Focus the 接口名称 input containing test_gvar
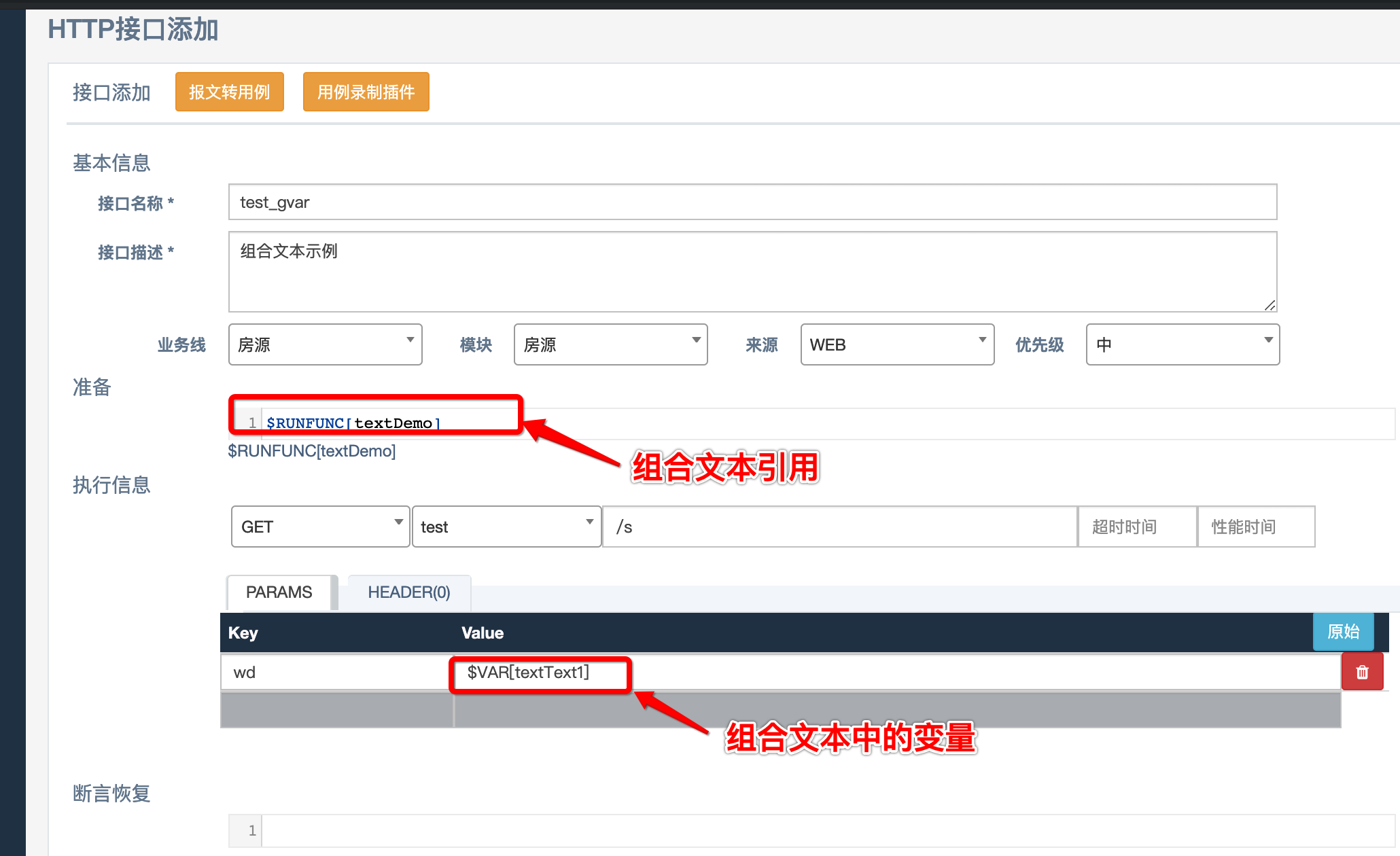The image size is (1400, 856). pos(752,202)
